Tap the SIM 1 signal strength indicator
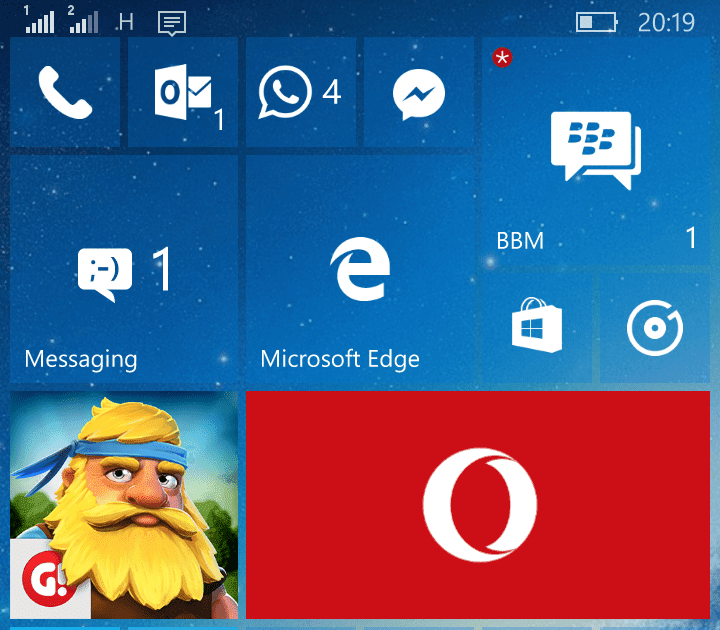720x630 pixels. coord(39,20)
